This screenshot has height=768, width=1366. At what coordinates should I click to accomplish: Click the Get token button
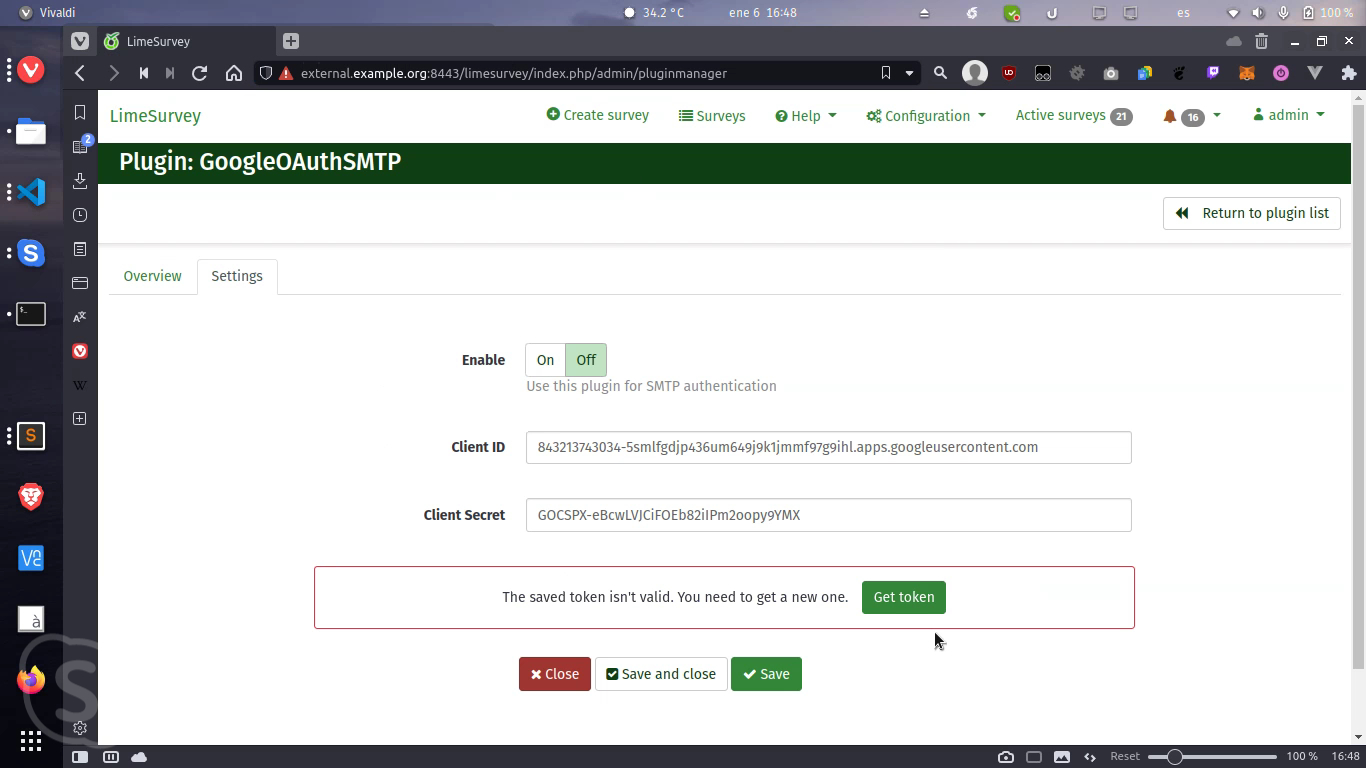pos(904,597)
